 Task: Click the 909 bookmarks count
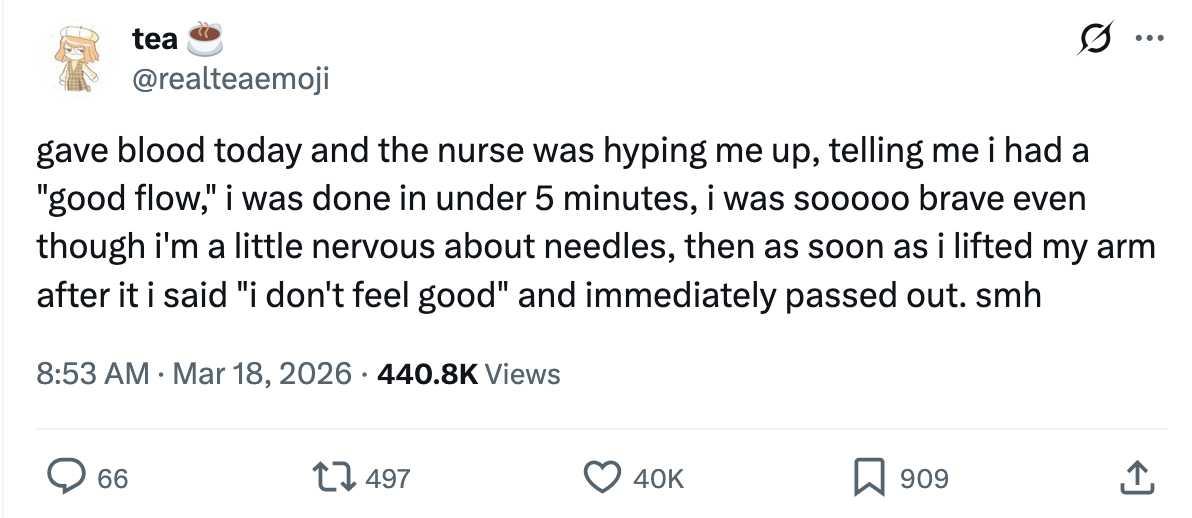(925, 479)
